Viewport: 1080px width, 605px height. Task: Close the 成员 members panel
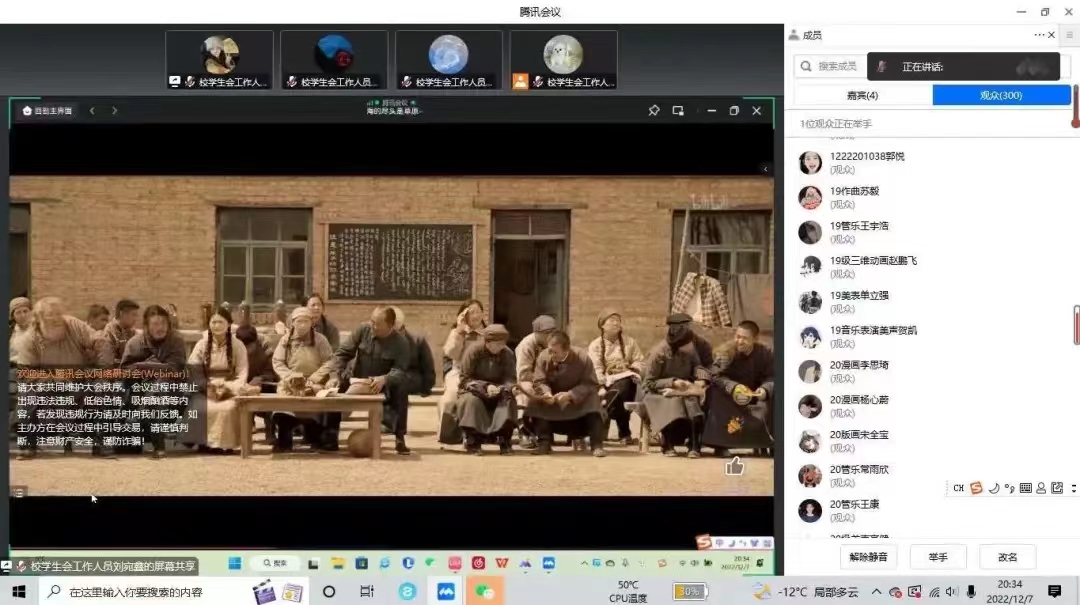tap(1052, 35)
